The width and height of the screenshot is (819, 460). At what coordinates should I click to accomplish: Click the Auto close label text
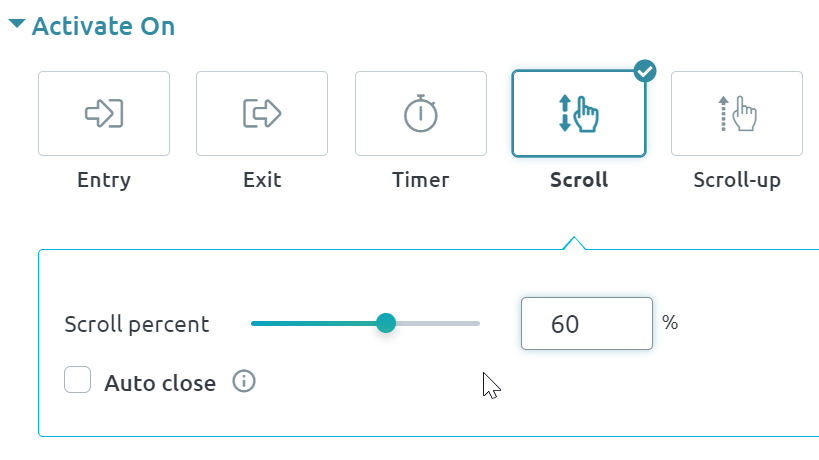pos(160,382)
